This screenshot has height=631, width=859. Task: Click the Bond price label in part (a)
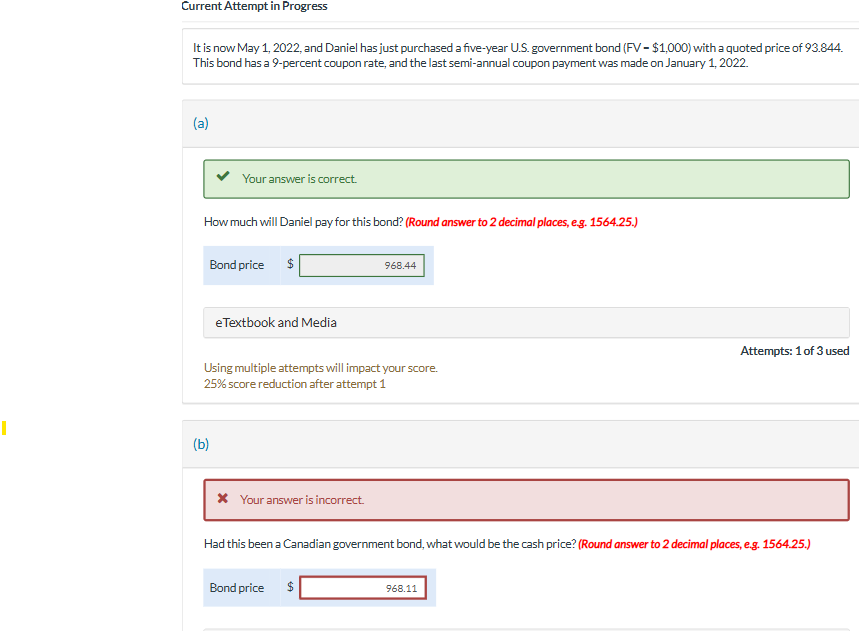(236, 264)
